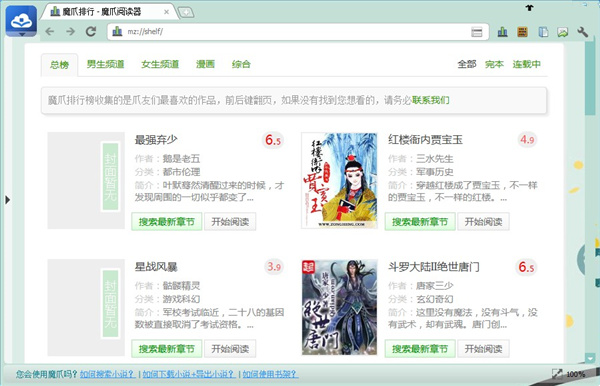The height and width of the screenshot is (386, 600).
Task: Click 搜索最新章节 for 星战风暴
Action: (167, 349)
